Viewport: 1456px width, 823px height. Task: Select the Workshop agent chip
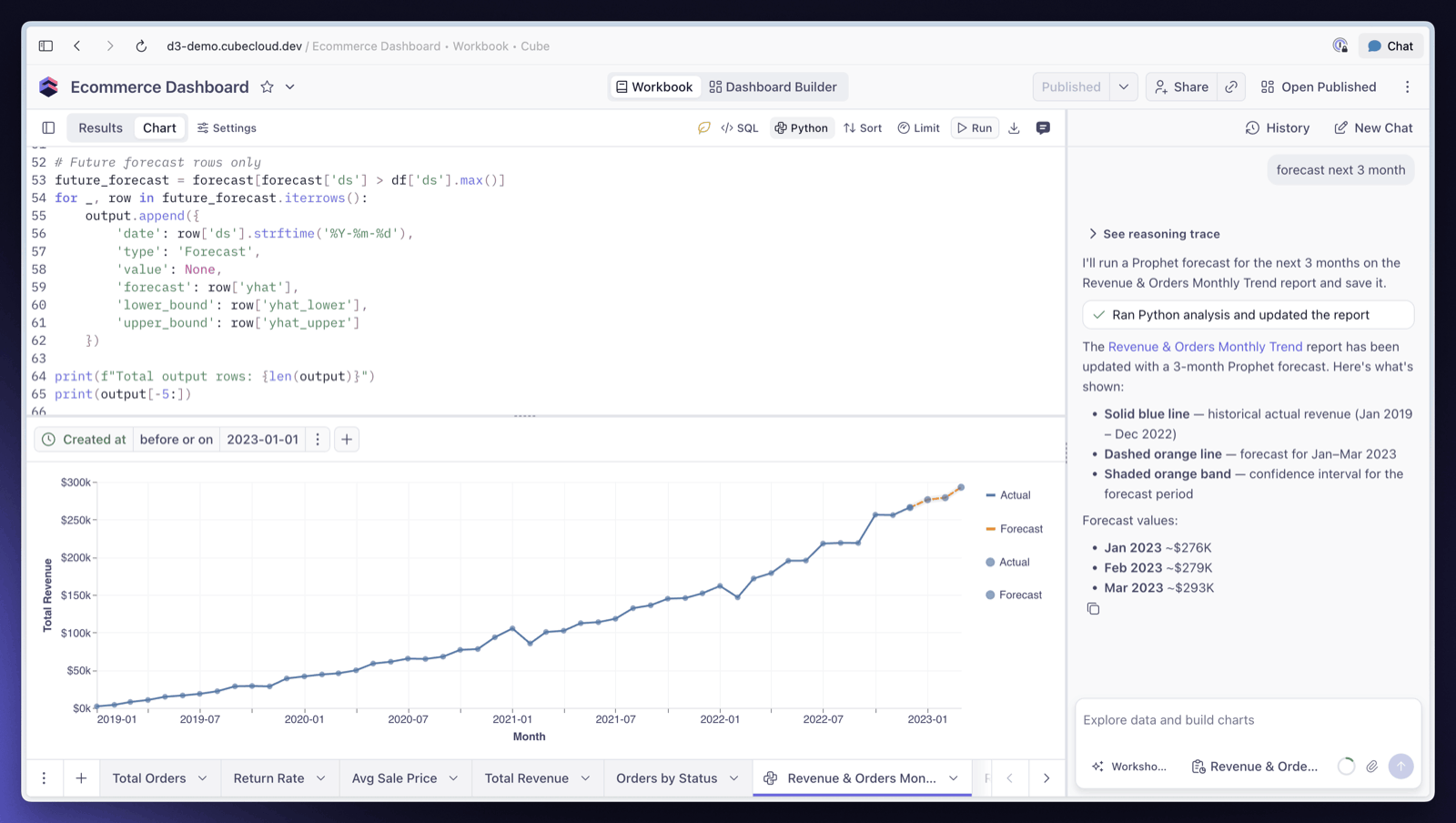1128,767
